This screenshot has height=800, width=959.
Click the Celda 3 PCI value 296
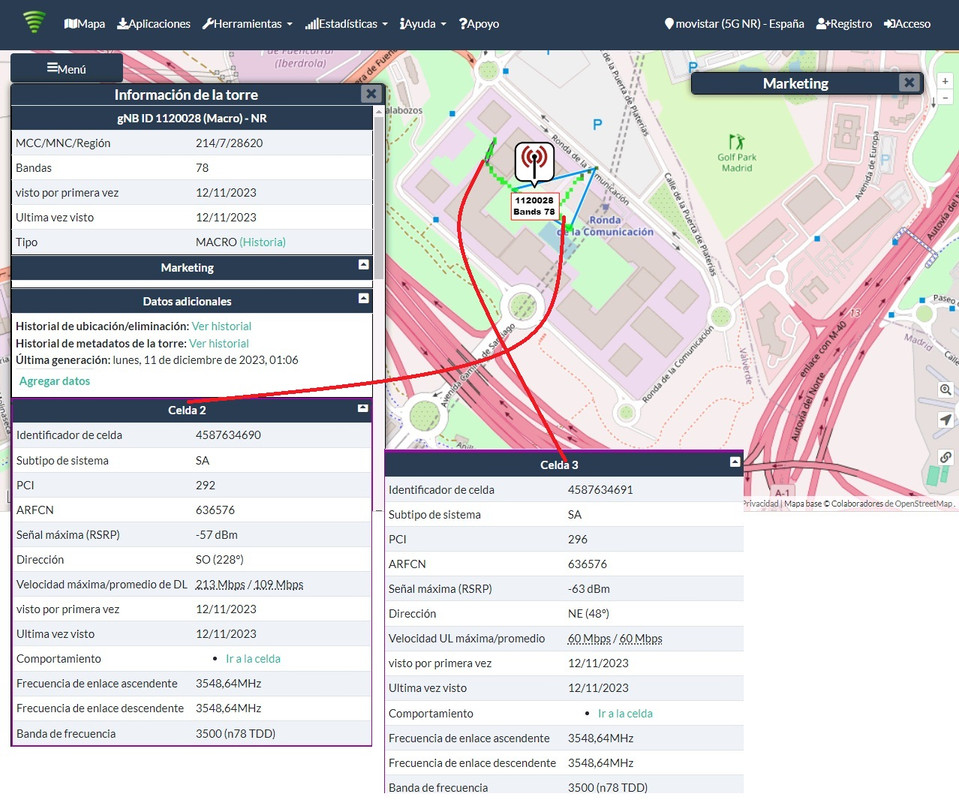coord(577,539)
